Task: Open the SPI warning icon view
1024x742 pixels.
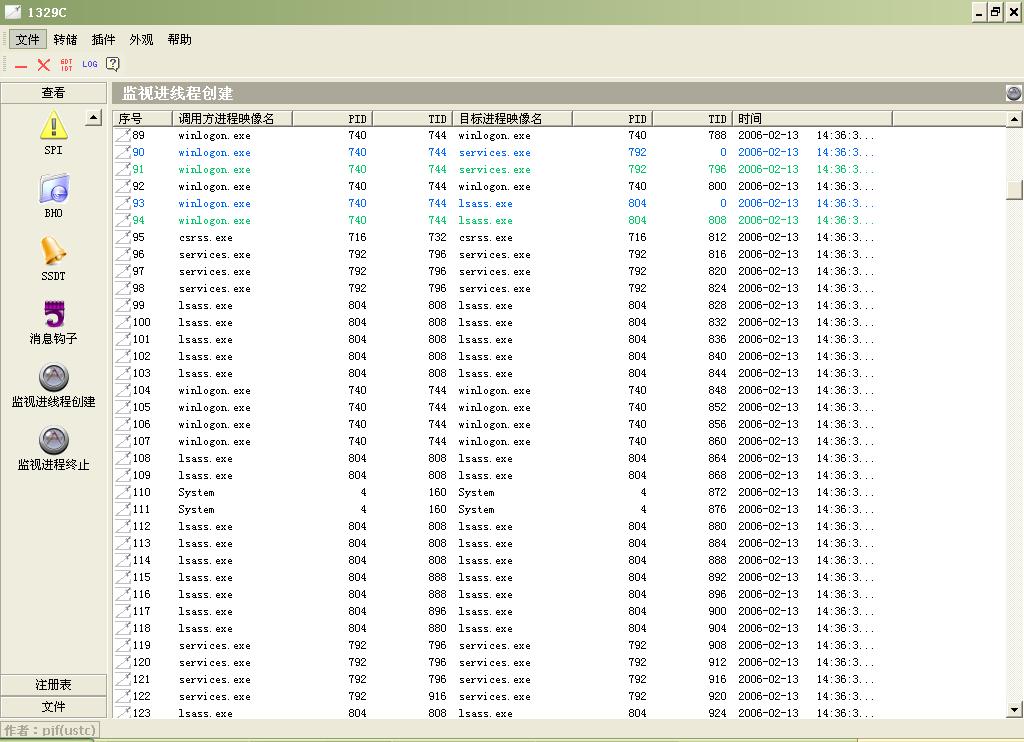Action: click(x=53, y=126)
